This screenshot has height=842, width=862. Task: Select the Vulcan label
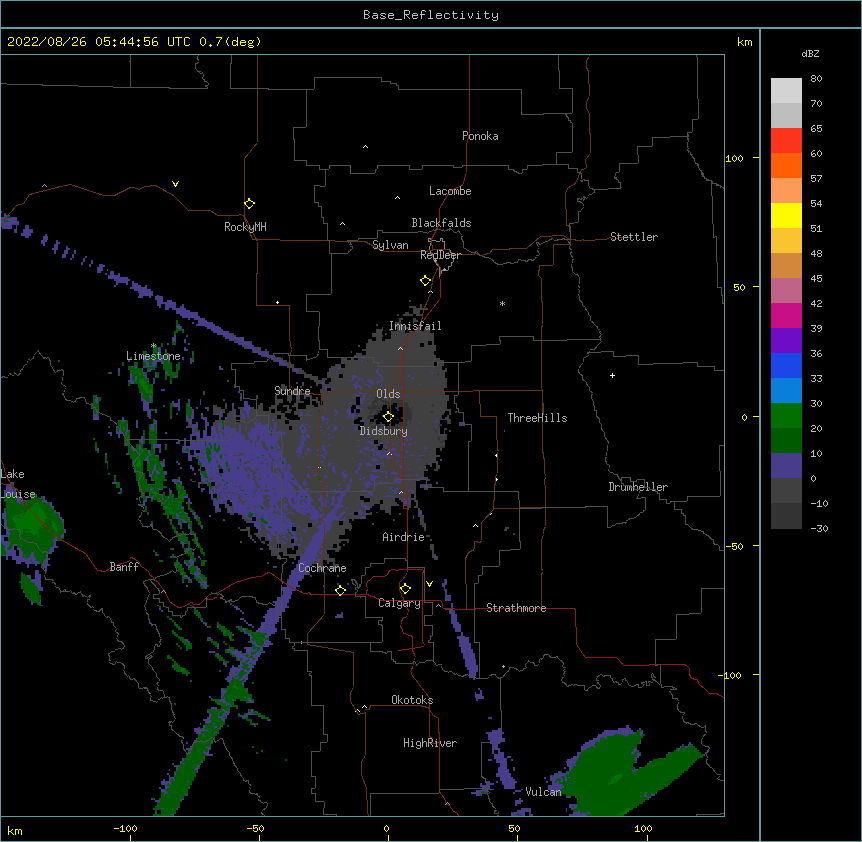coord(544,792)
